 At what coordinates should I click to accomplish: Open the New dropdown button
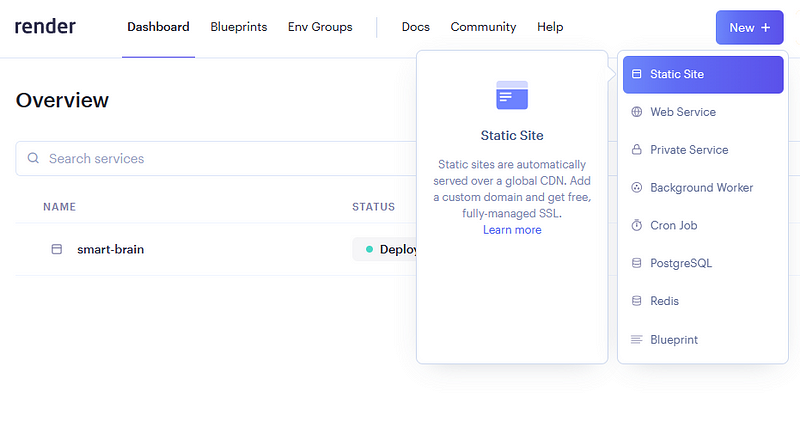pyautogui.click(x=749, y=28)
